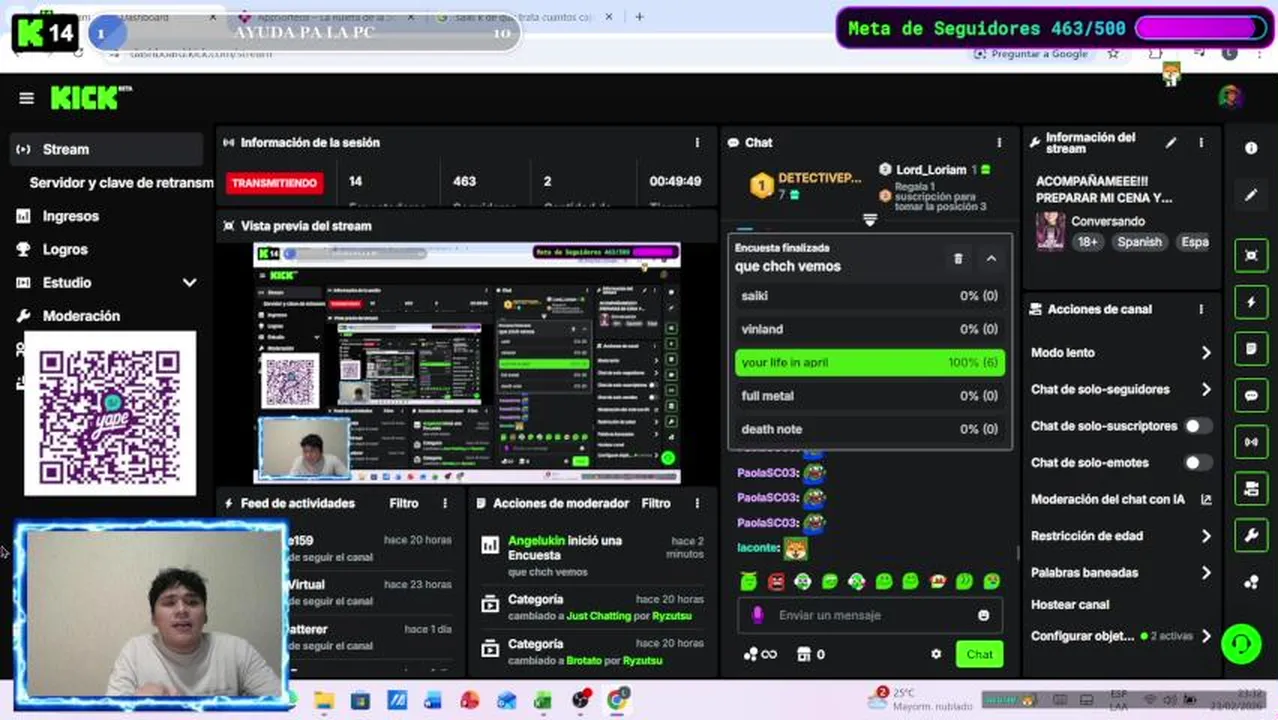Expand Chat de solo-seguidores options
The height and width of the screenshot is (720, 1278).
click(x=1206, y=390)
